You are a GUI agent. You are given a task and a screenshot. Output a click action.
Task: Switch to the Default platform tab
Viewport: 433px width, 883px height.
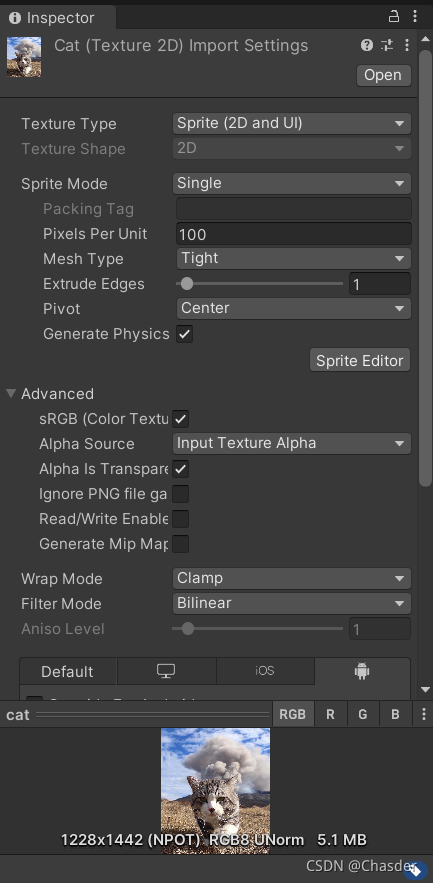68,671
